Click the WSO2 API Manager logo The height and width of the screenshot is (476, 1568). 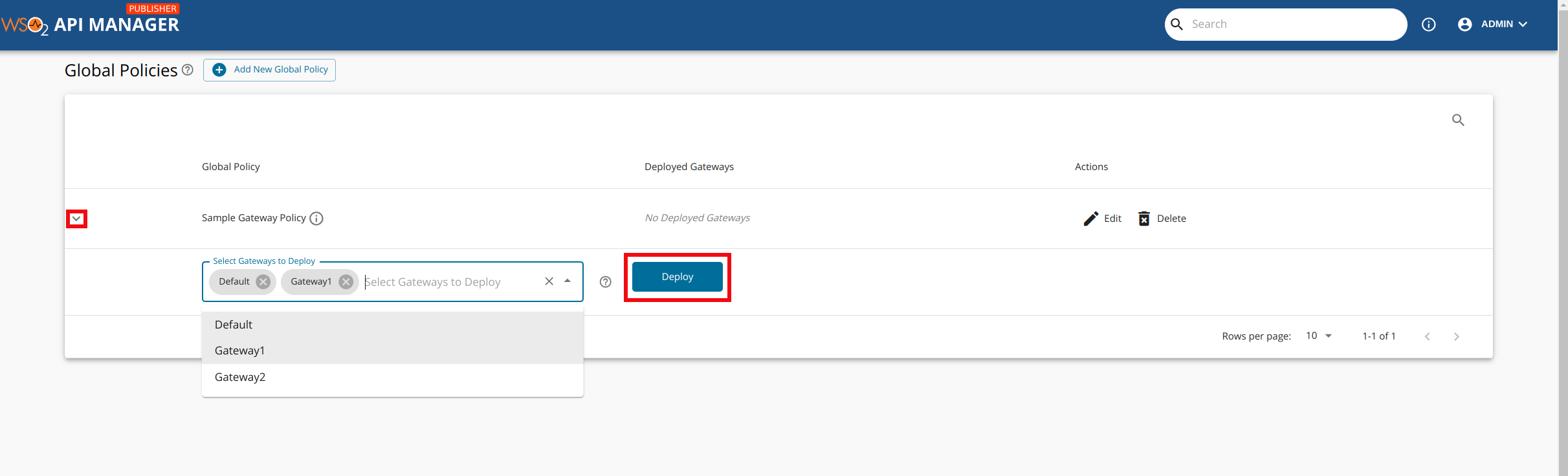point(91,25)
